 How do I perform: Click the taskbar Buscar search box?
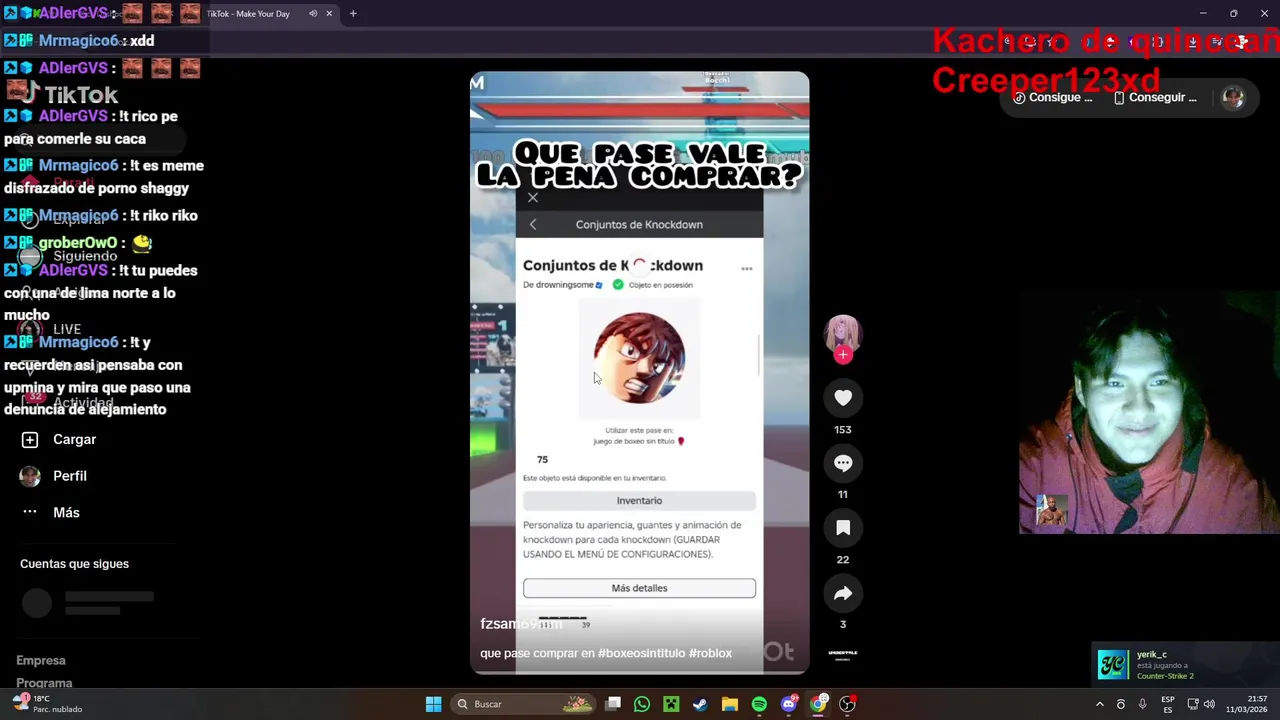523,704
